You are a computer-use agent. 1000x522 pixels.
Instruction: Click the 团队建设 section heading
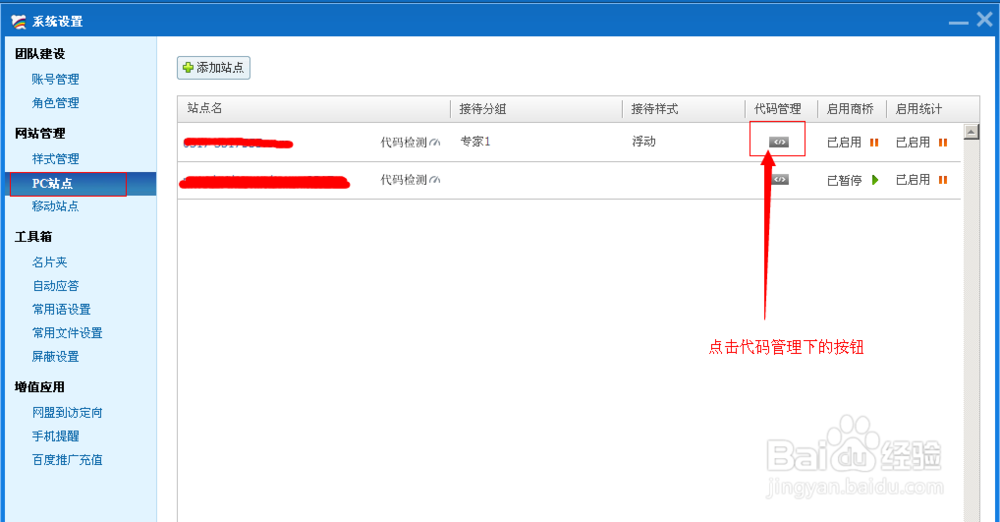tap(40, 54)
